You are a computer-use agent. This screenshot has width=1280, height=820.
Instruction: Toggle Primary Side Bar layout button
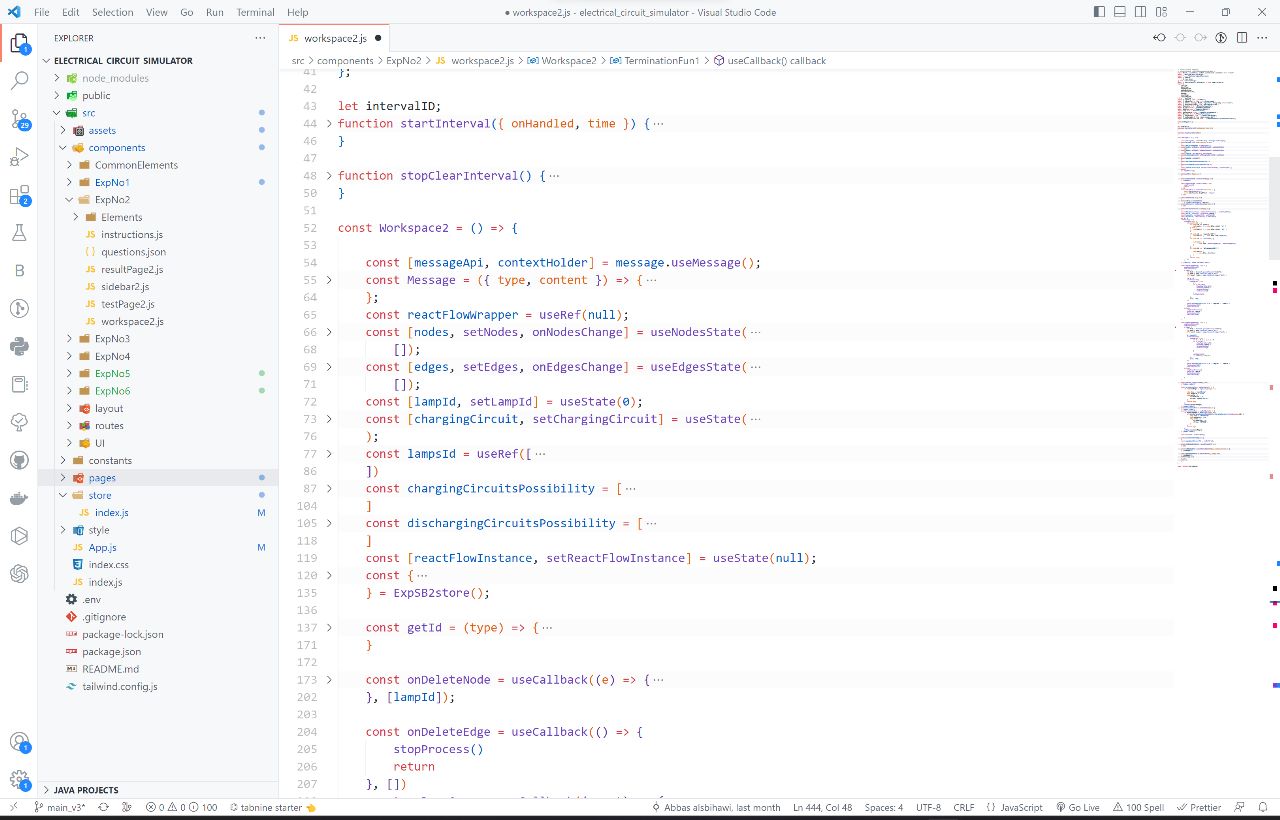coord(1100,12)
